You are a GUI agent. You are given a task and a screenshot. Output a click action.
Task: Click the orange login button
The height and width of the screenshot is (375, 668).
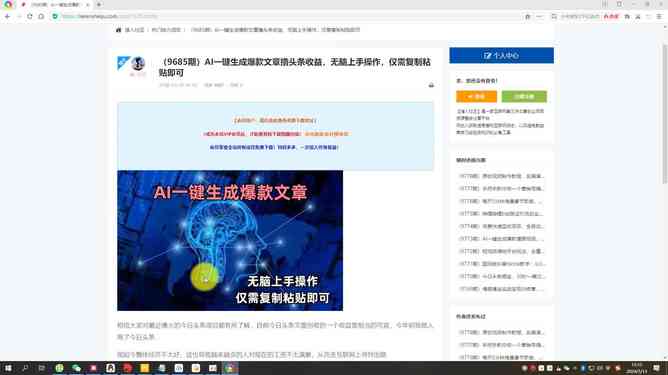pyautogui.click(x=476, y=97)
